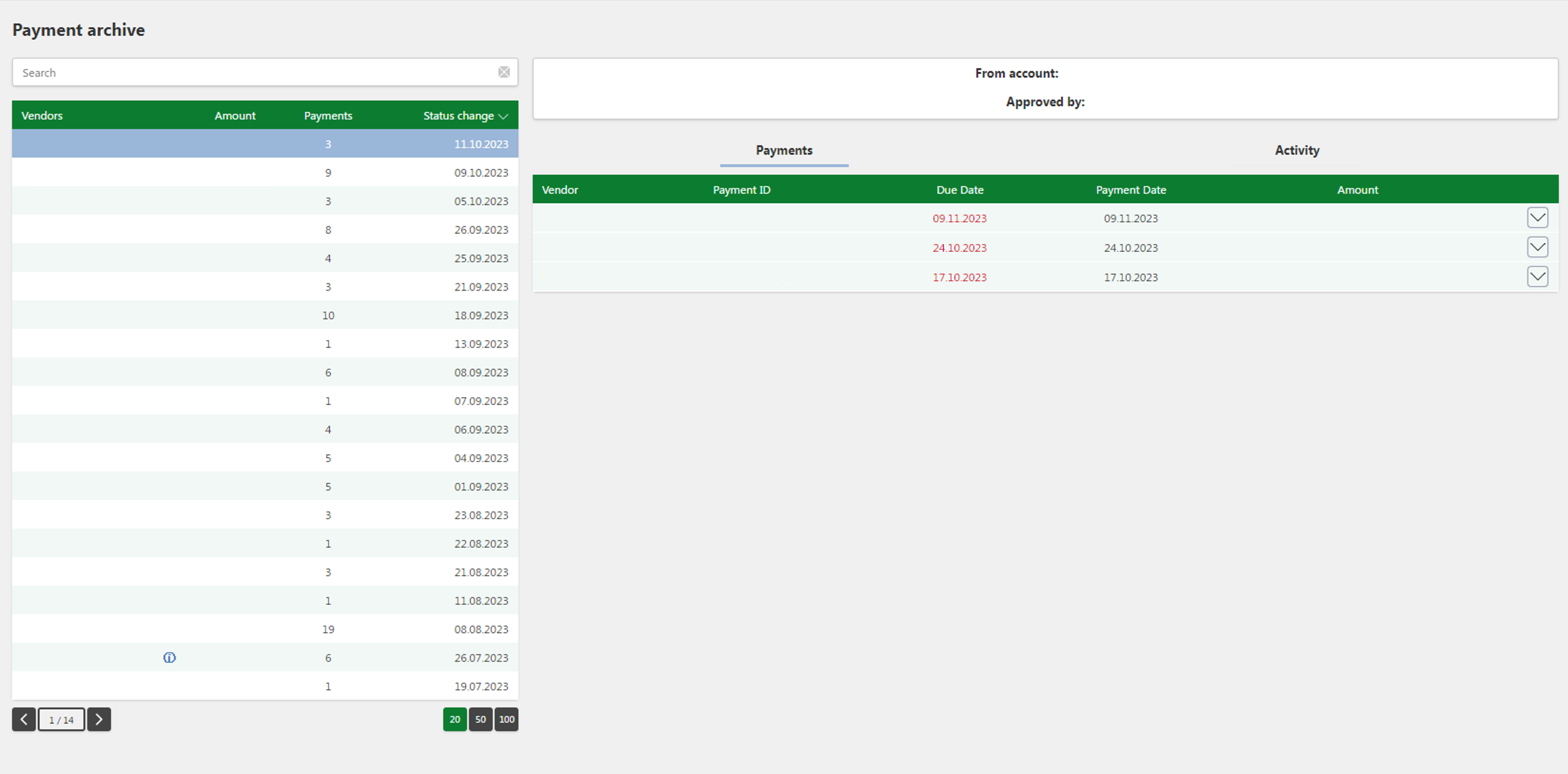1568x774 pixels.
Task: Show 50 rows per page
Action: [x=480, y=719]
